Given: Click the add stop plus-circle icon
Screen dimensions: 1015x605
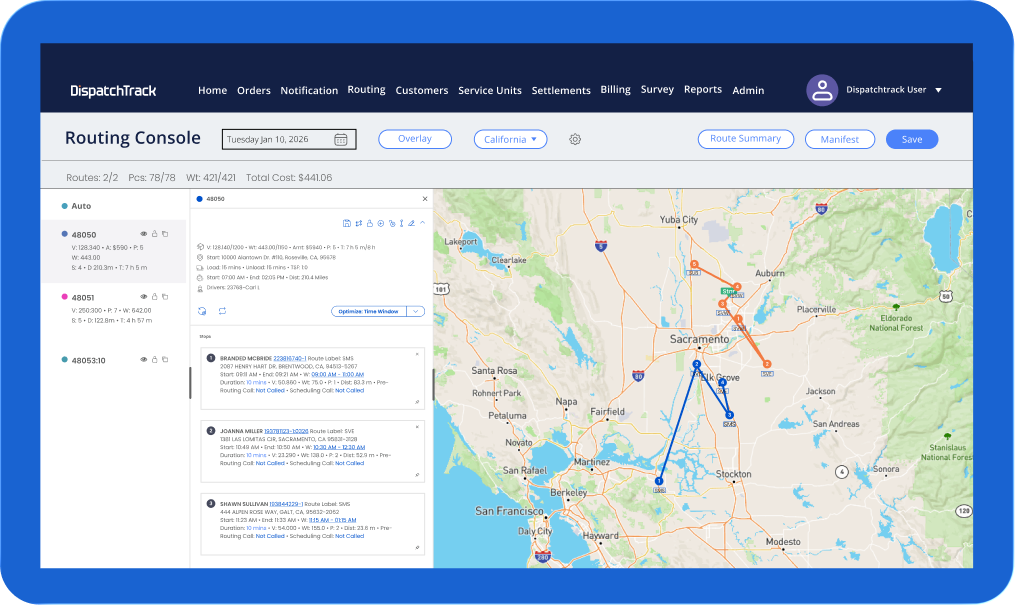Looking at the screenshot, I should point(381,223).
